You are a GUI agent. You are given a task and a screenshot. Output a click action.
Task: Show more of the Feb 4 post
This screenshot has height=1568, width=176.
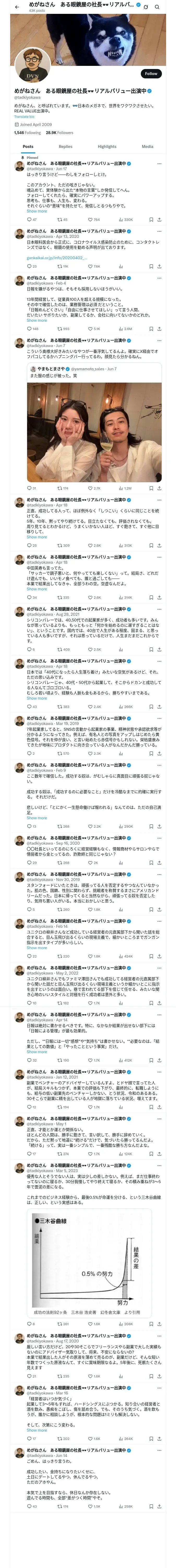[x=37, y=320]
